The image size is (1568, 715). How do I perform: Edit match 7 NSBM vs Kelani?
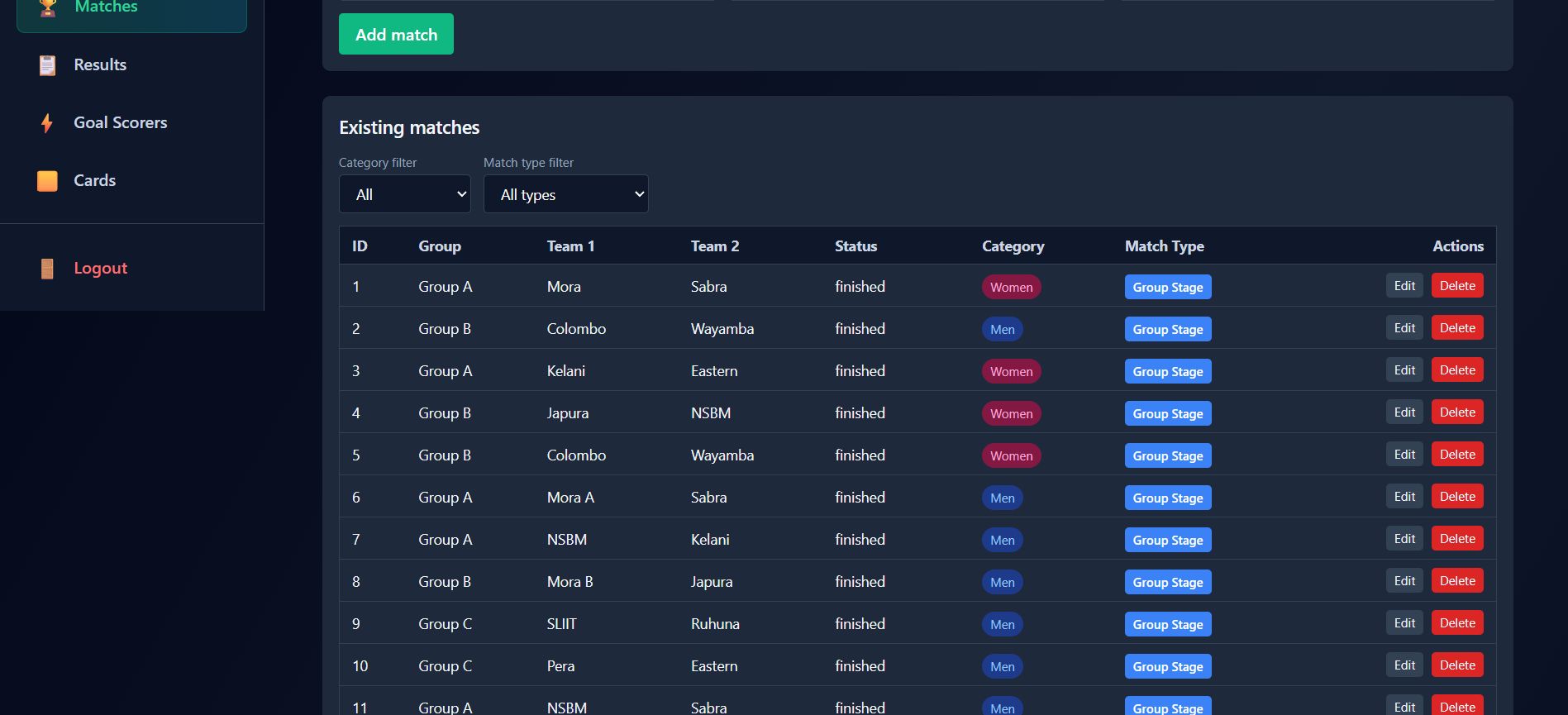(1404, 539)
